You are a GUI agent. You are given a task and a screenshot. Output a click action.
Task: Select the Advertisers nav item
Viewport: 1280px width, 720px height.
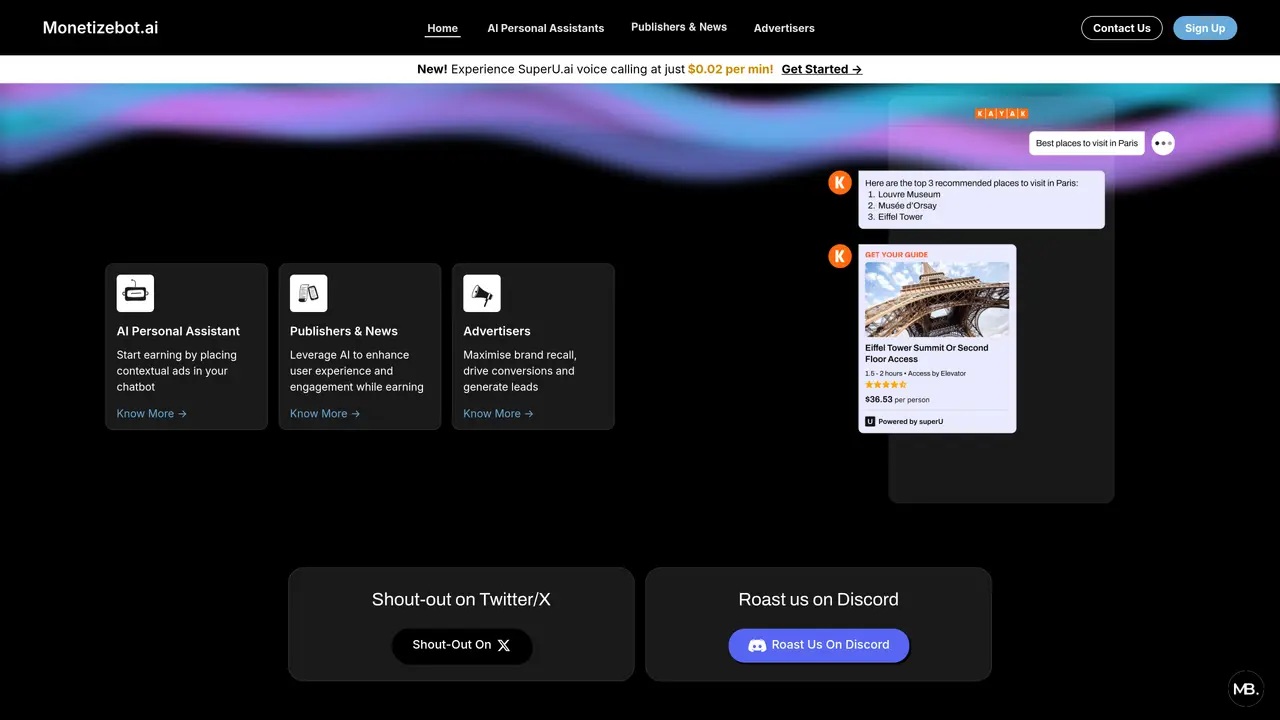click(784, 28)
